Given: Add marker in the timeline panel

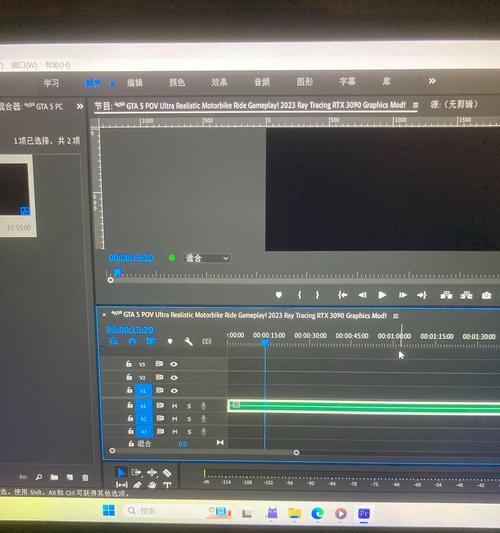Looking at the screenshot, I should point(170,341).
